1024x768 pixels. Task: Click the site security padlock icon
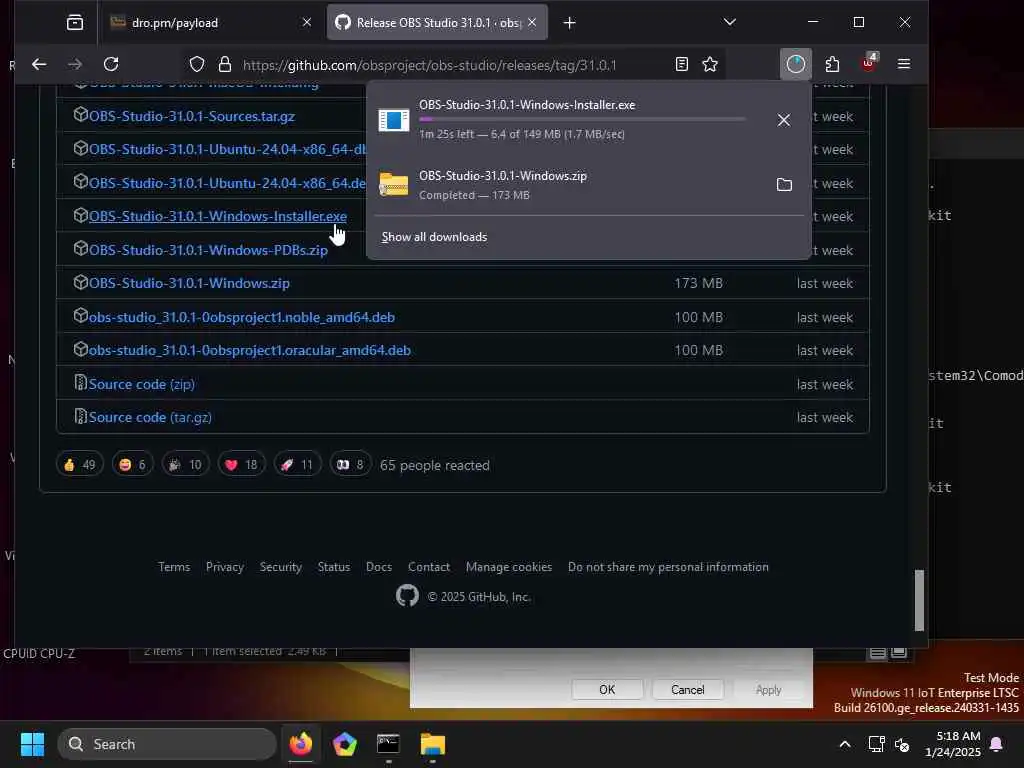pyautogui.click(x=225, y=65)
